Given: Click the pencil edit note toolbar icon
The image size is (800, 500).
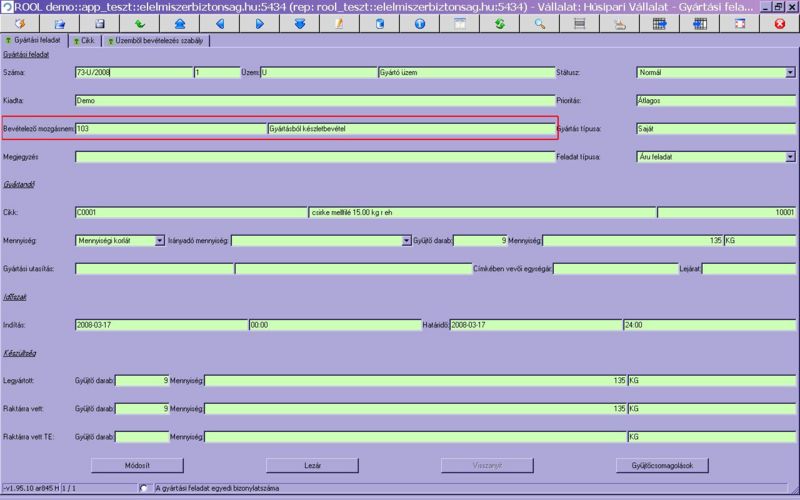Looking at the screenshot, I should 340,23.
